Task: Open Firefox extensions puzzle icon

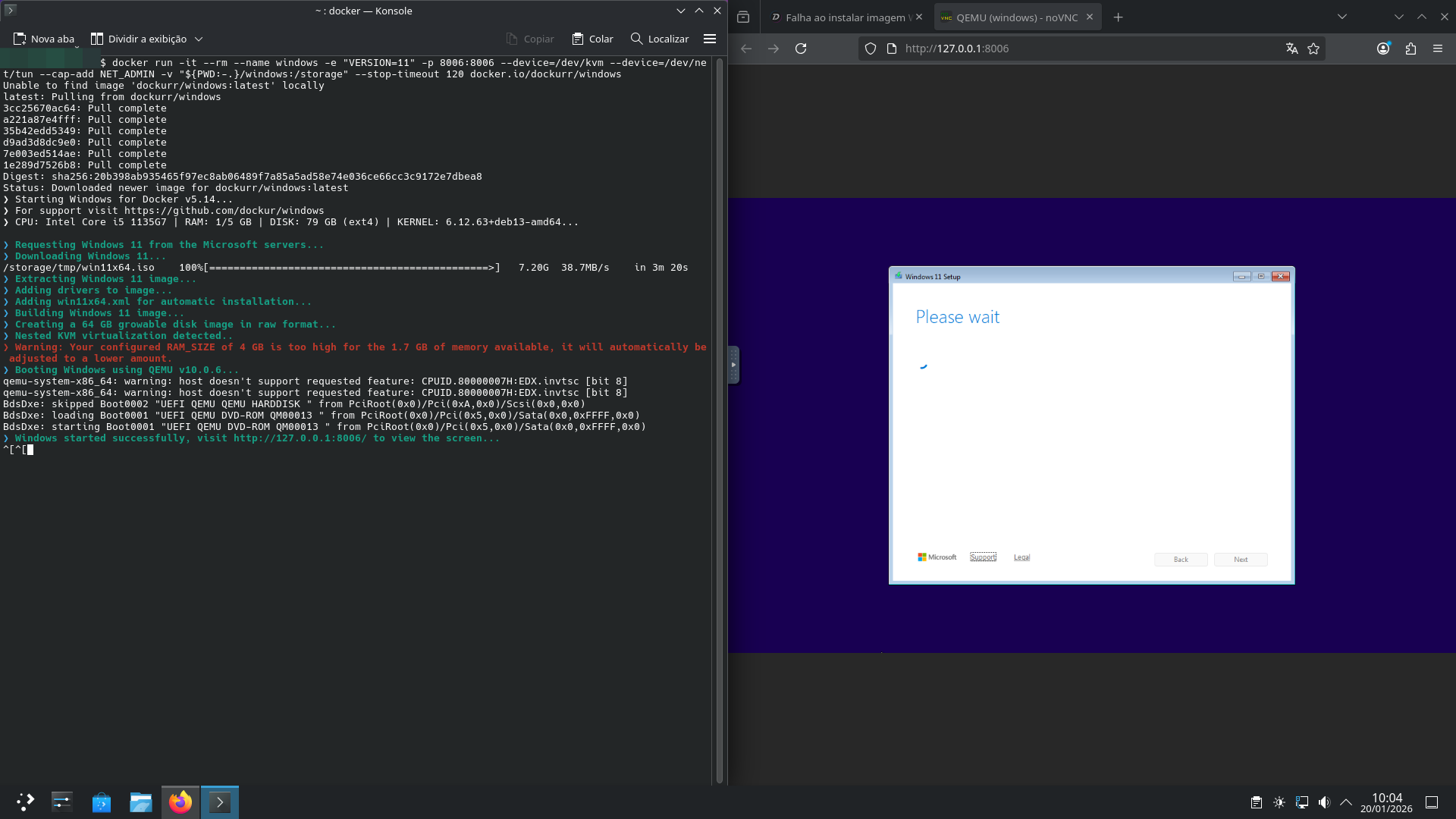Action: coord(1410,49)
